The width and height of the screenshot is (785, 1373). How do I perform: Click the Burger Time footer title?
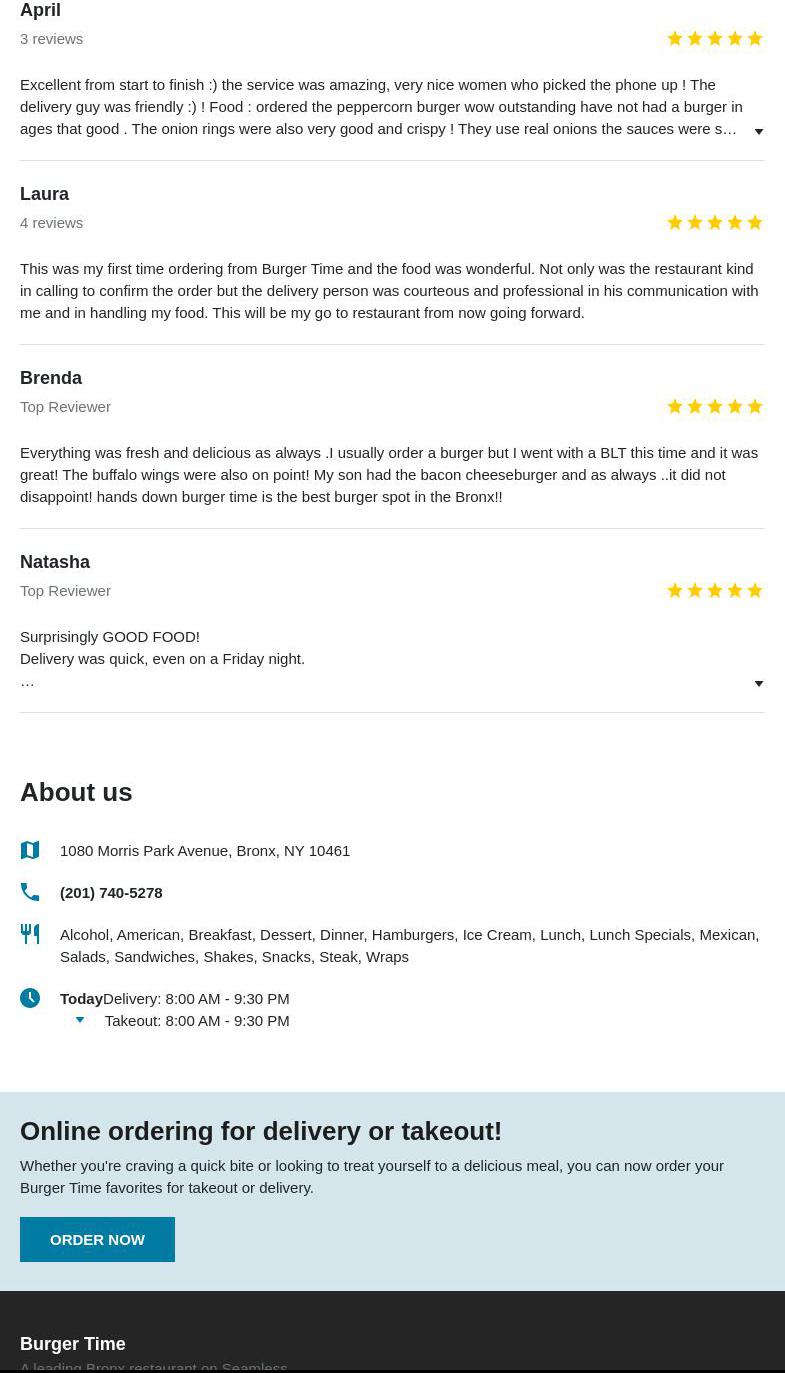click(73, 1343)
